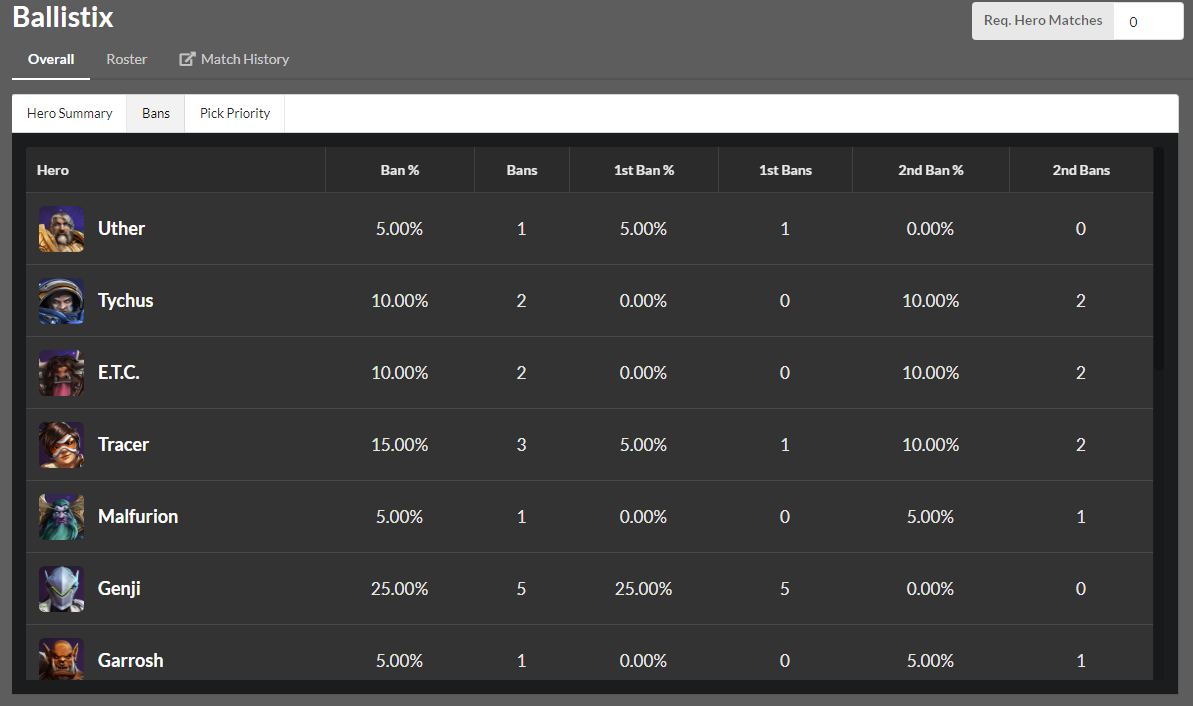Click the Malfurion hero name
The height and width of the screenshot is (706, 1193).
[x=138, y=516]
